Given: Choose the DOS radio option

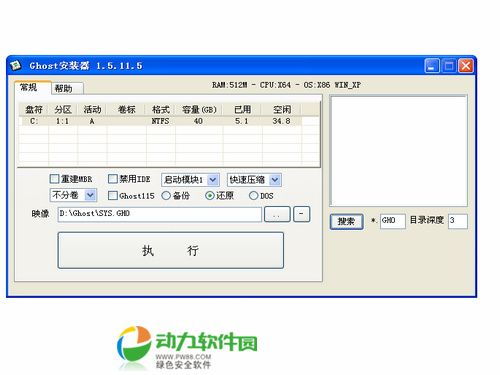Looking at the screenshot, I should pyautogui.click(x=253, y=196).
